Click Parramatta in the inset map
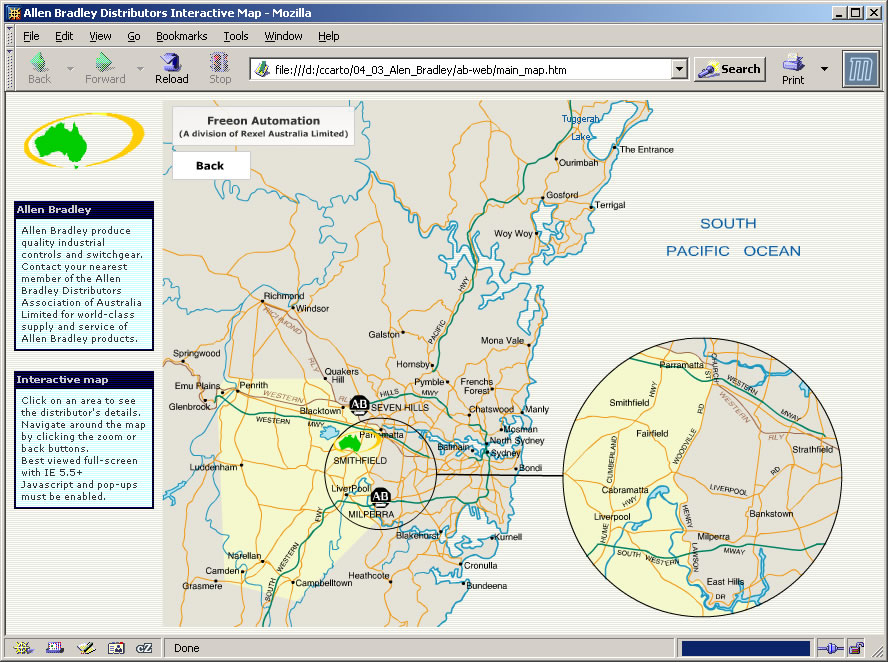 click(682, 365)
